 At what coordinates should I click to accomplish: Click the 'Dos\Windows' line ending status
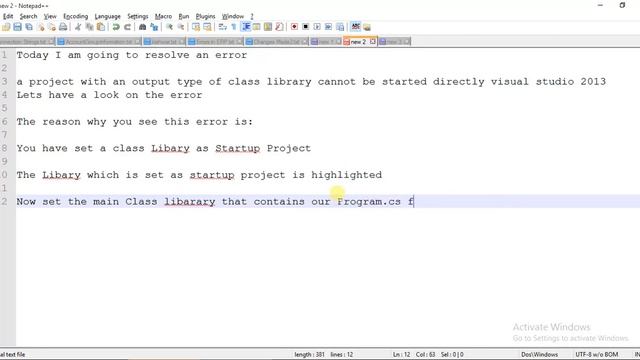pos(539,354)
